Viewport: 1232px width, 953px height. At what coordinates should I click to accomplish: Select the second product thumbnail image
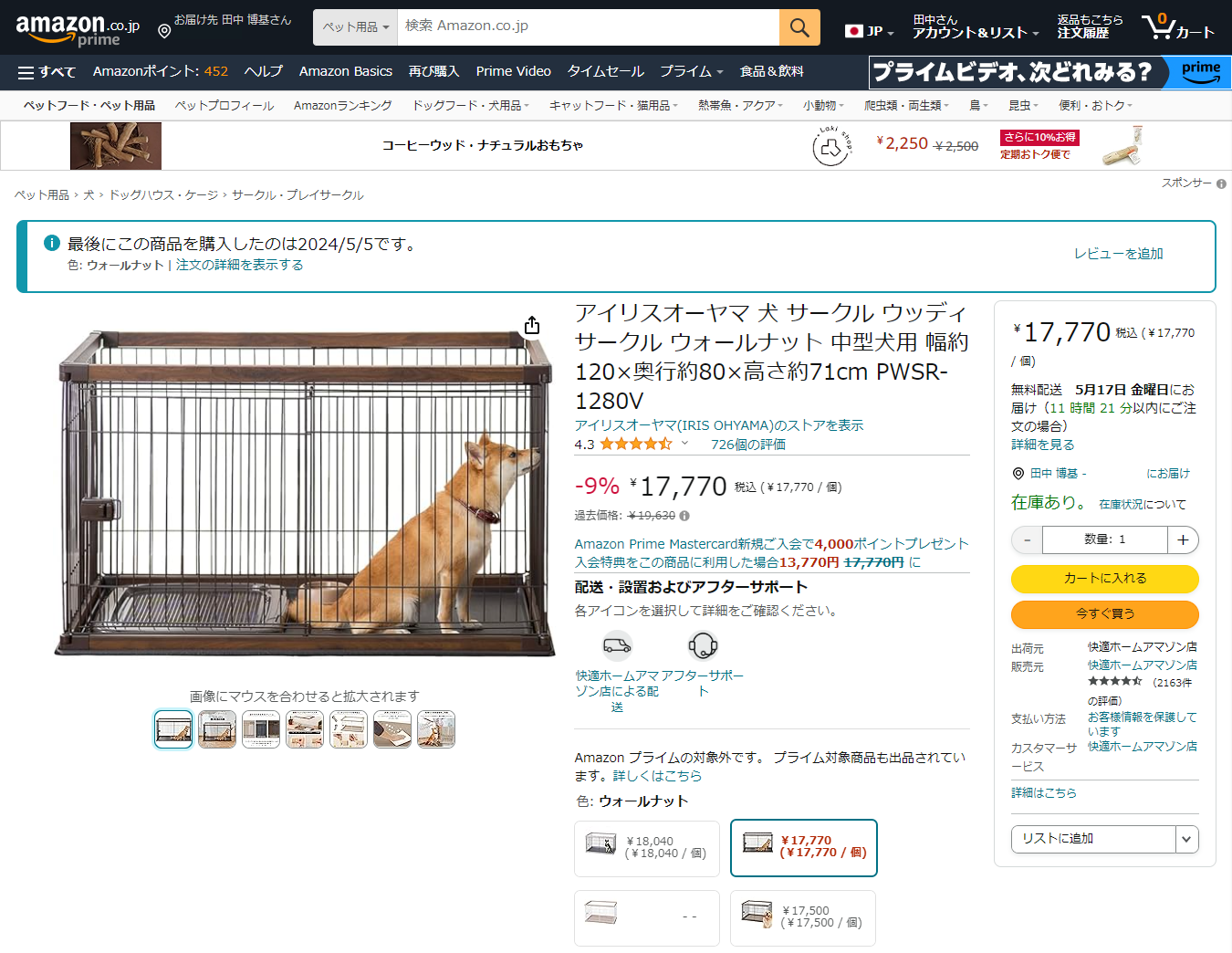(217, 729)
